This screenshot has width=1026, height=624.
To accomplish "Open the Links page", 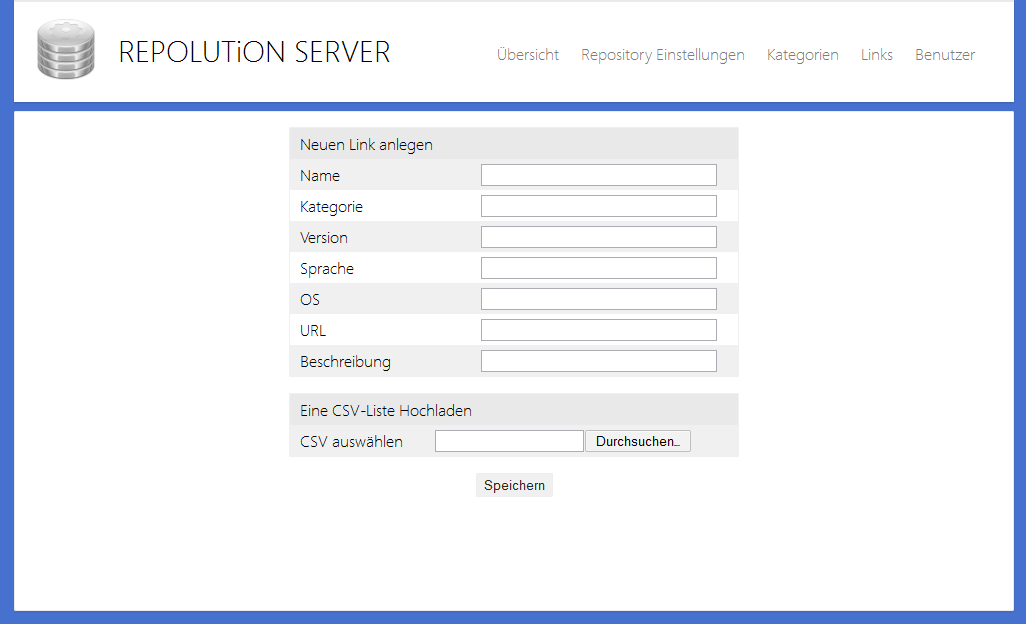I will click(x=876, y=55).
